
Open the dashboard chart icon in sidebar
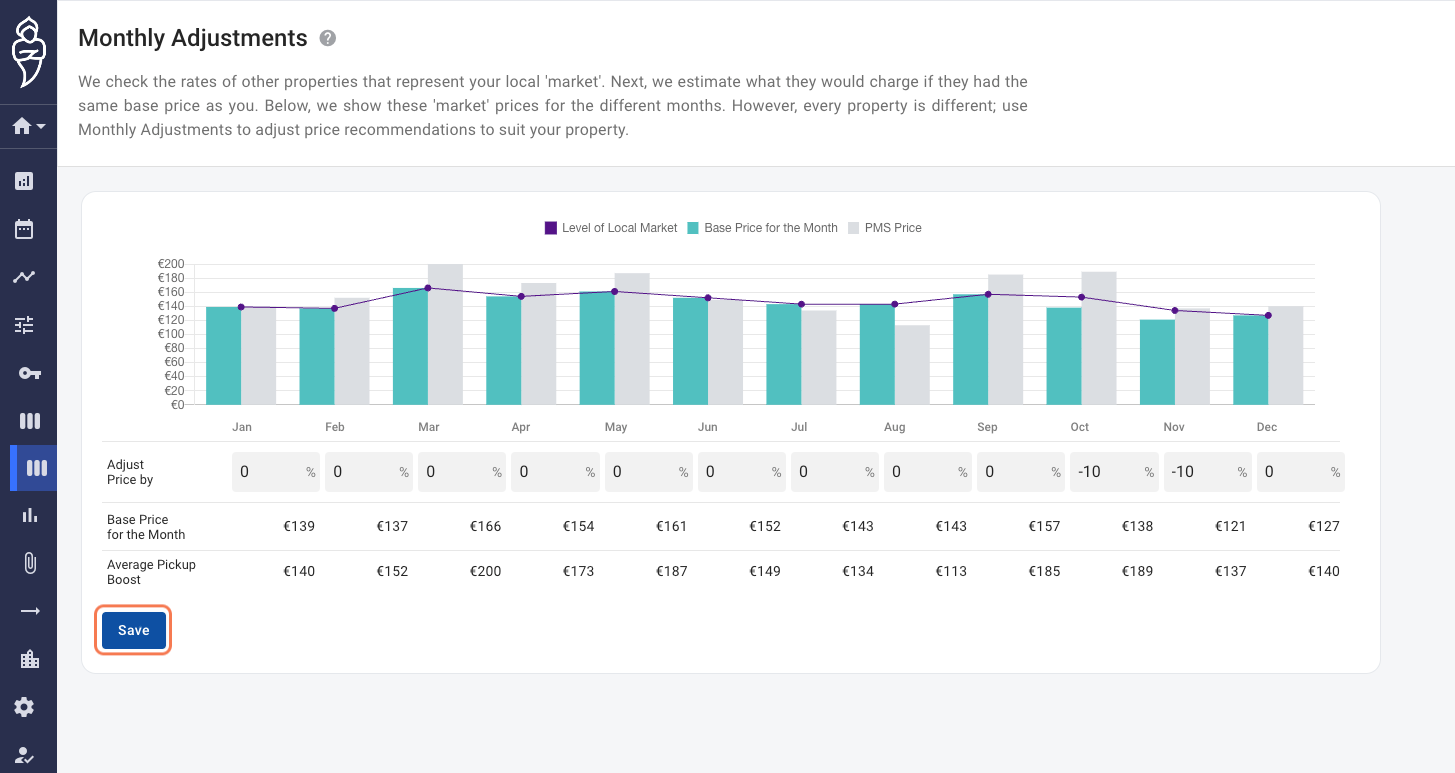[x=24, y=181]
